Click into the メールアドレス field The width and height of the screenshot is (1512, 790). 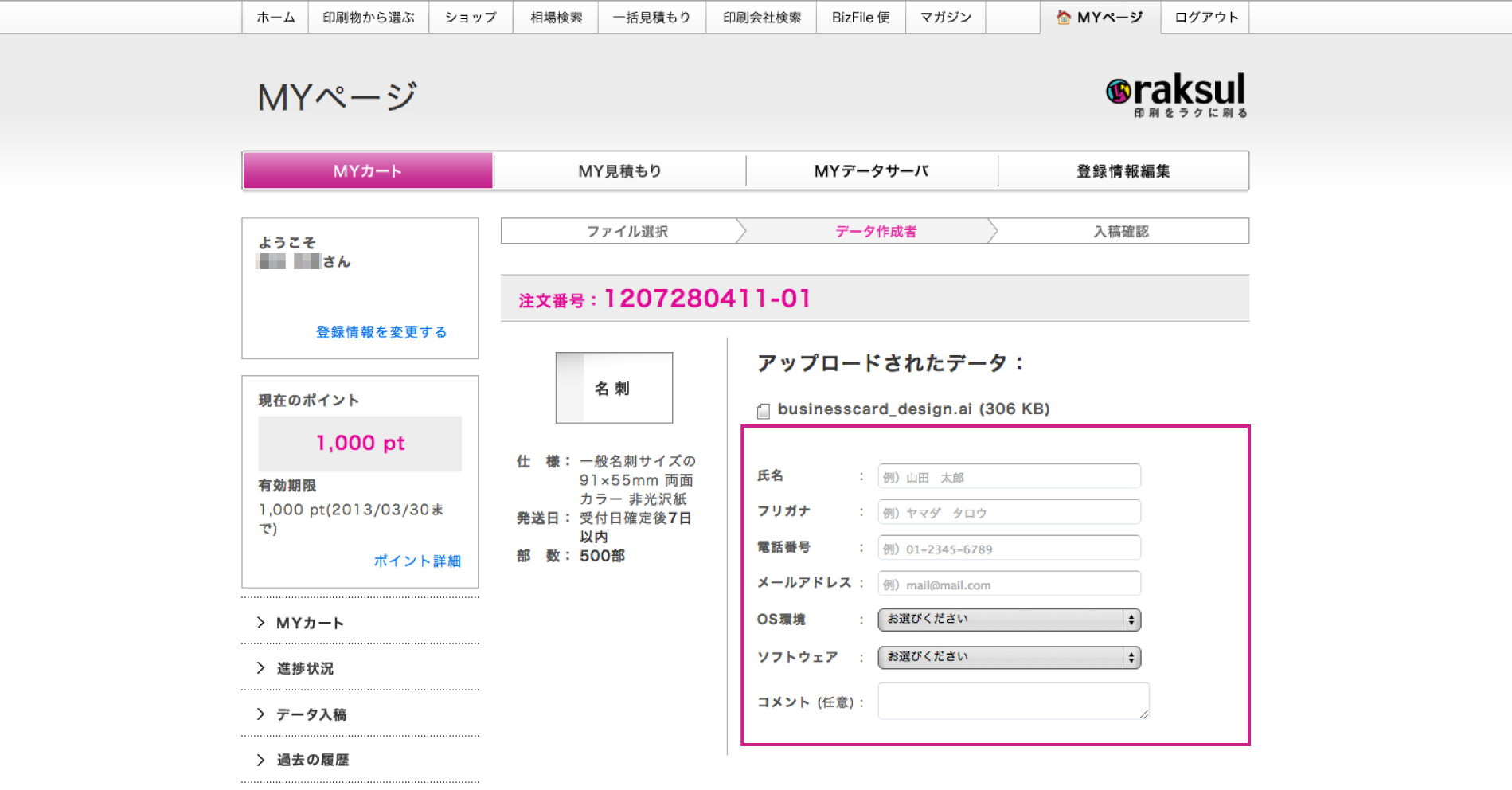coord(1008,585)
